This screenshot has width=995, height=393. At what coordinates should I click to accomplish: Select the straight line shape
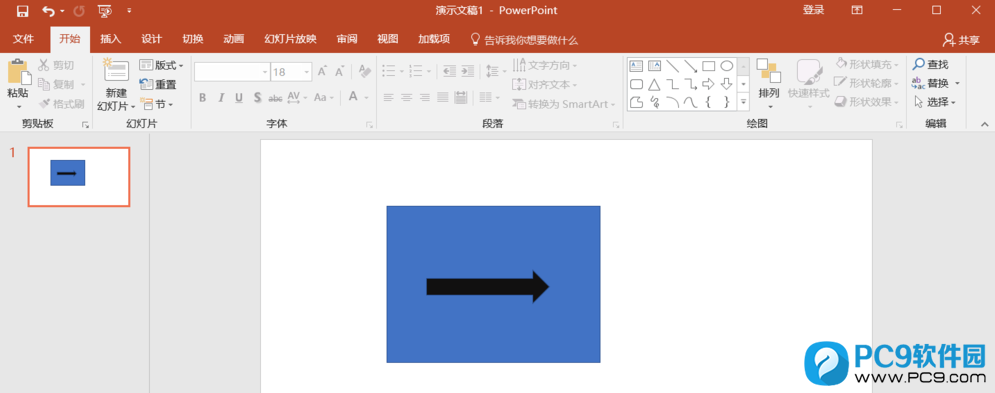point(673,66)
